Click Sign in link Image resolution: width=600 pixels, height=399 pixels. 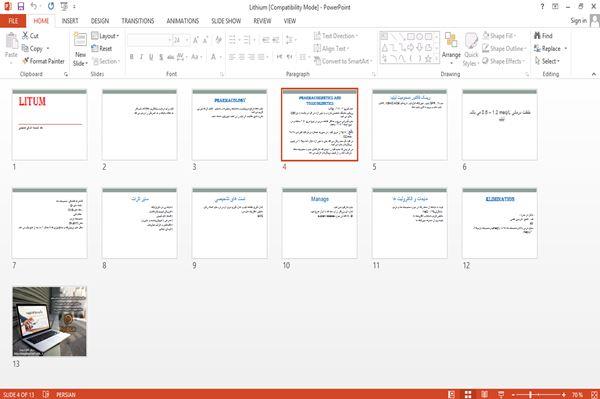tap(578, 21)
